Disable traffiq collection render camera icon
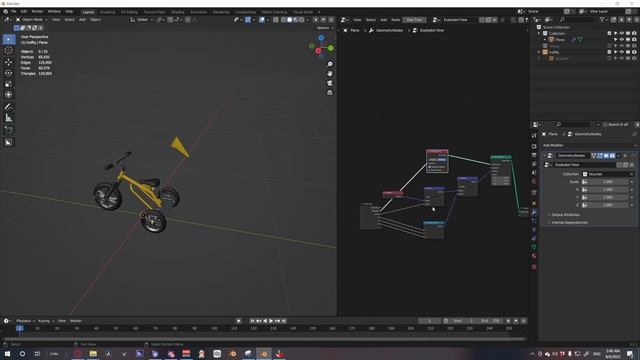This screenshot has width=640, height=360. (634, 52)
